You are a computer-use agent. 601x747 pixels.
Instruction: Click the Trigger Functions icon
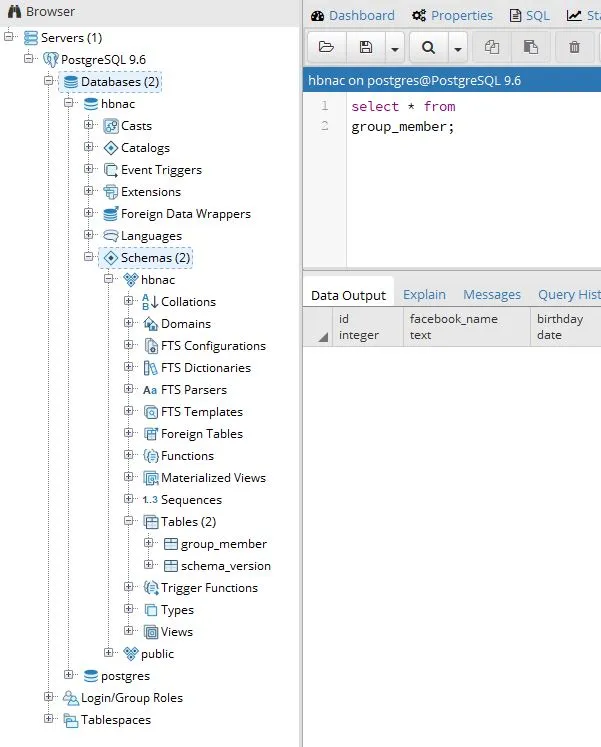pyautogui.click(x=150, y=588)
